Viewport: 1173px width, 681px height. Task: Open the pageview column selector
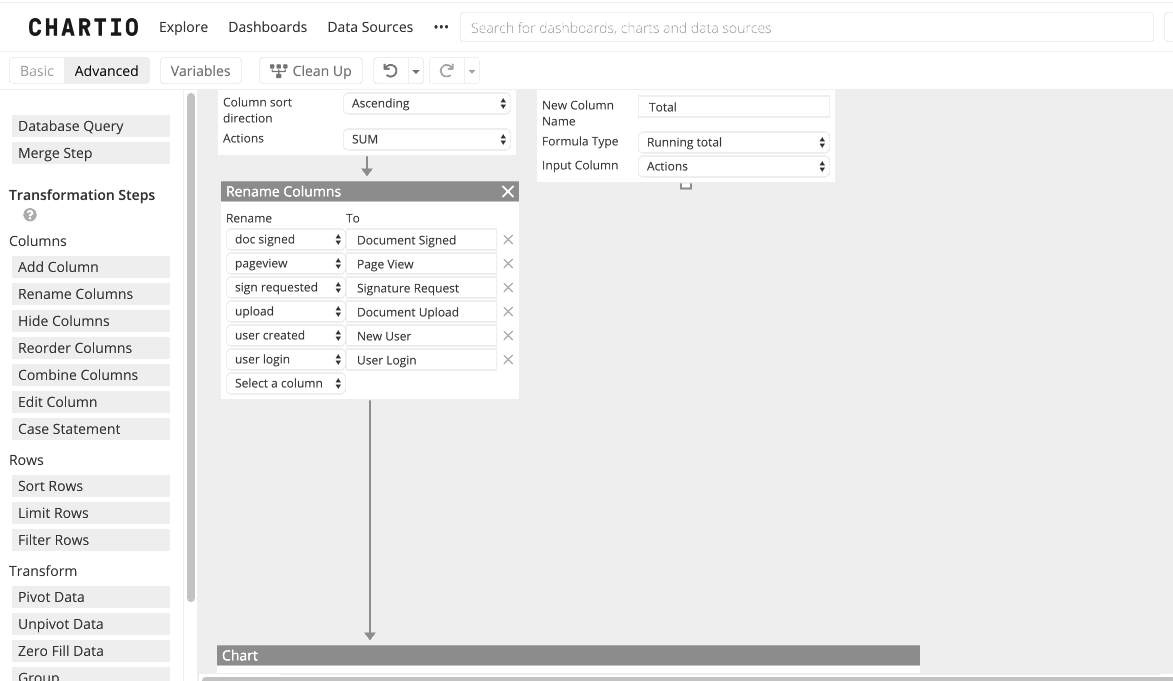tap(285, 263)
